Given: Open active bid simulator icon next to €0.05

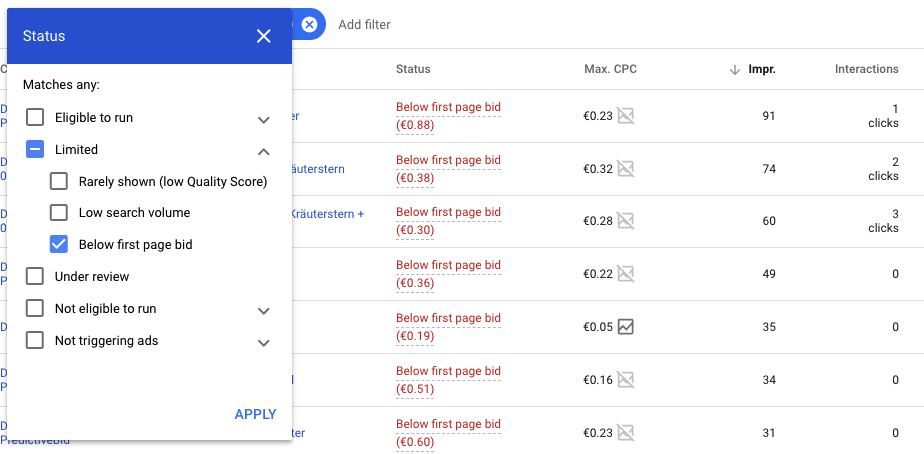Looking at the screenshot, I should (625, 327).
